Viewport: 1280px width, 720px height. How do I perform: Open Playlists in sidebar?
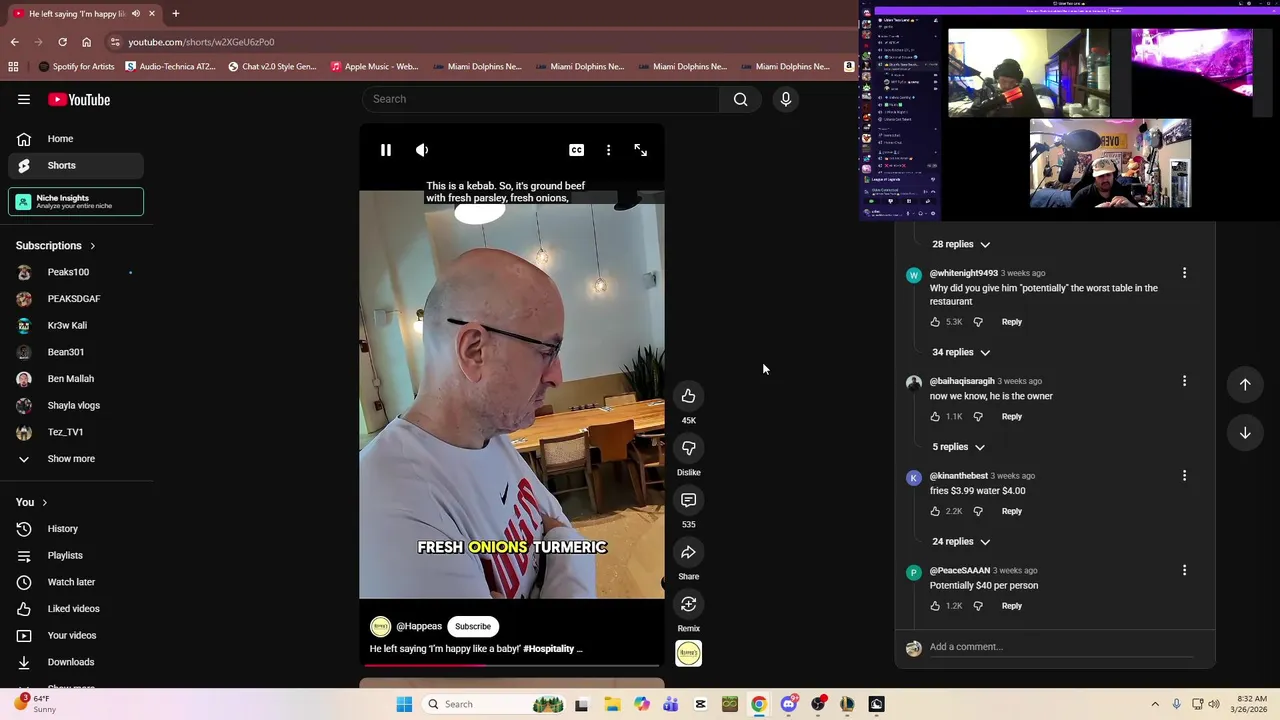point(76,555)
